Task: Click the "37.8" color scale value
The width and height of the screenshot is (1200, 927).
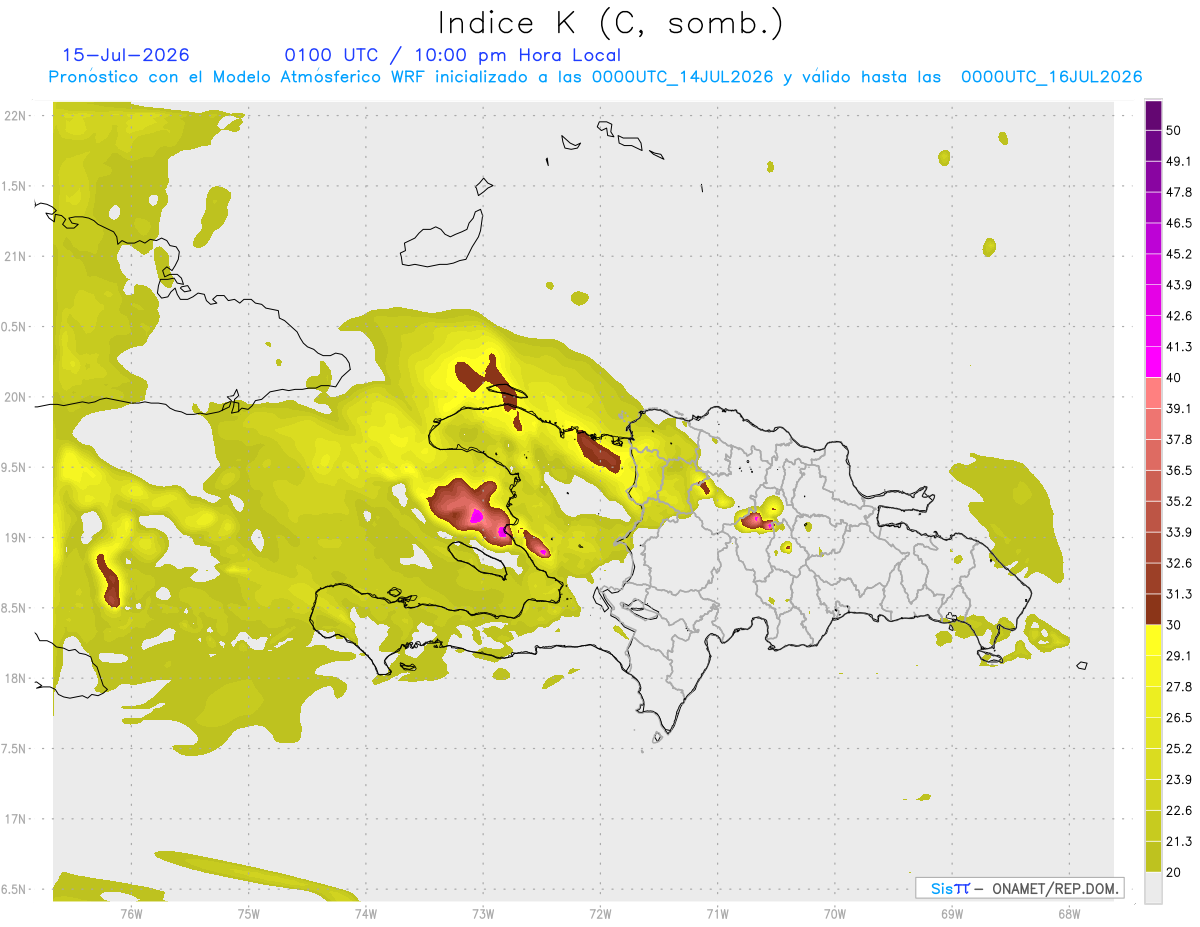Action: [x=1179, y=439]
